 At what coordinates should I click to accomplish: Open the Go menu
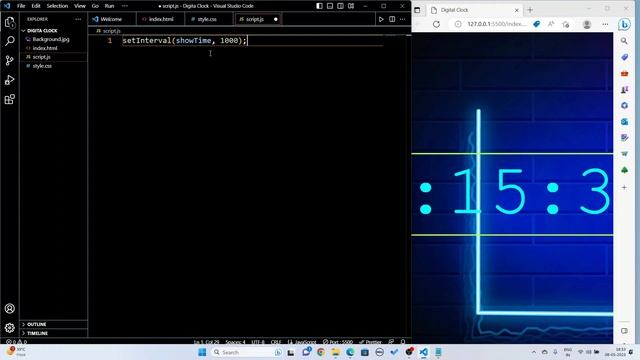click(x=95, y=6)
